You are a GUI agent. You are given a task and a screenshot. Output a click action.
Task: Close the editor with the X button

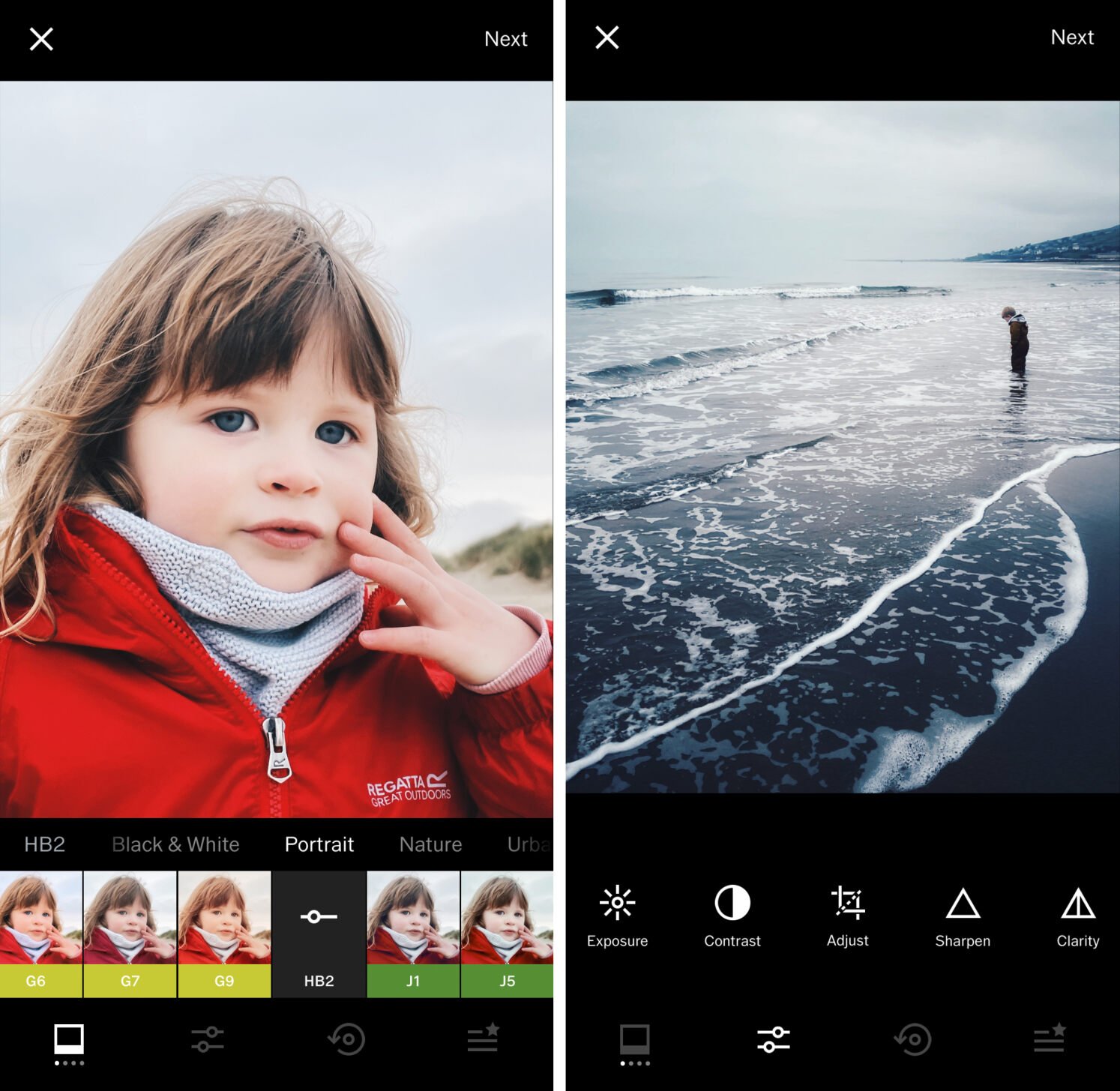coord(41,38)
